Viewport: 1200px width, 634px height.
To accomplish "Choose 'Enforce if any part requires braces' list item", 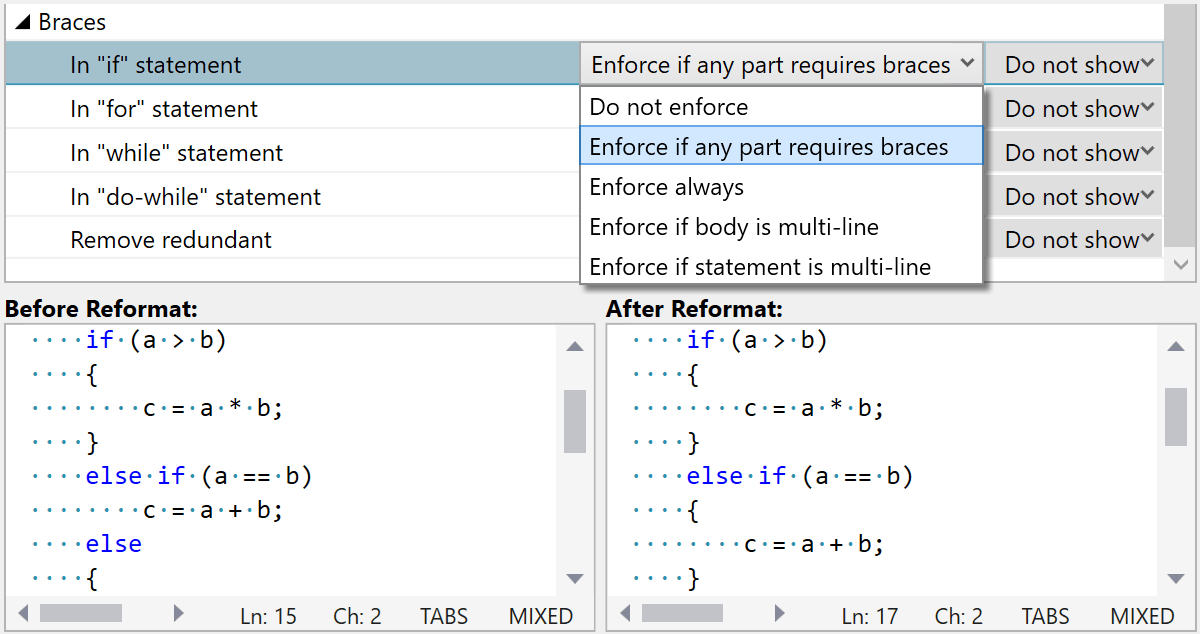I will click(768, 147).
